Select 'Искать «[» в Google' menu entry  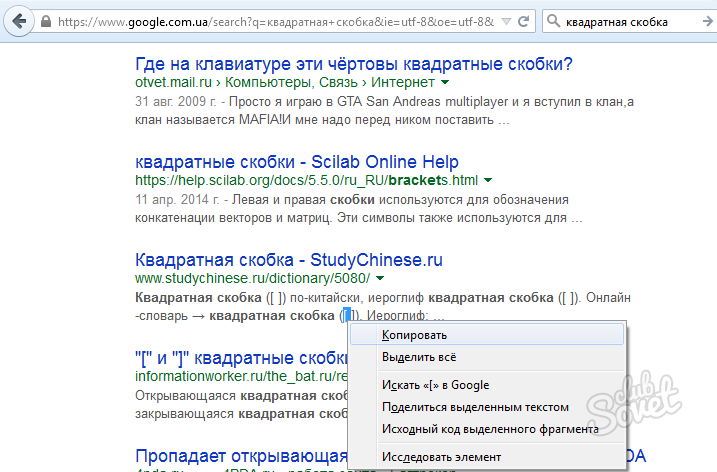point(435,385)
